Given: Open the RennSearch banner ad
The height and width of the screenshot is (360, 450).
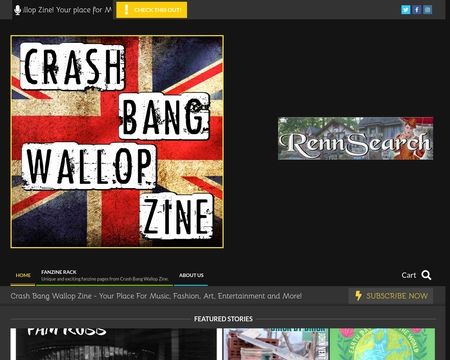Looking at the screenshot, I should pos(356,138).
